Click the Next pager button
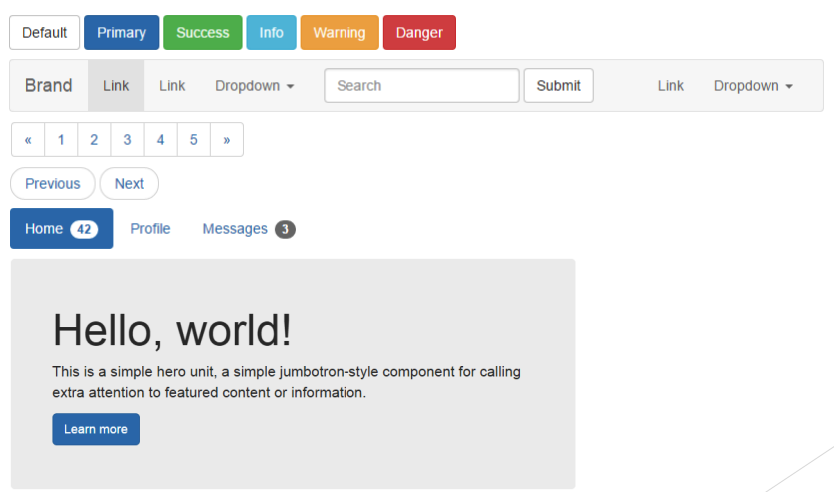Viewport: 834px width, 492px height. point(129,184)
